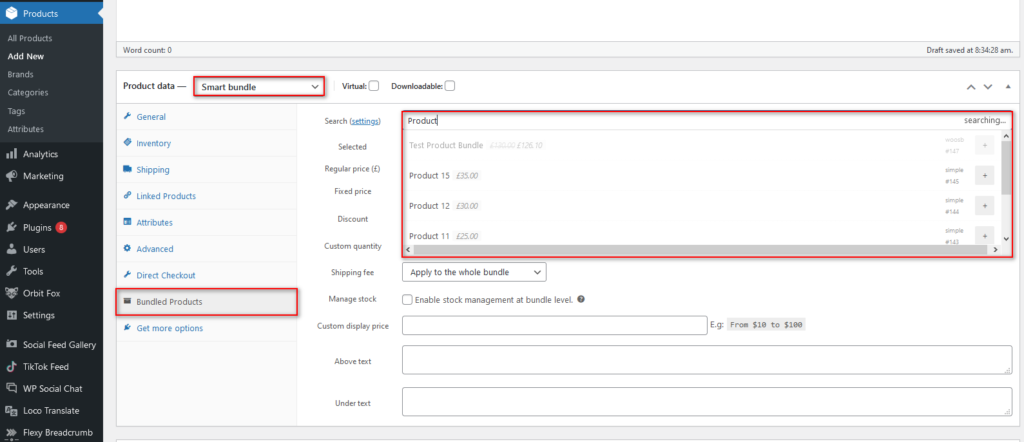
Task: Click the Analytics bar chart icon
Action: point(11,154)
